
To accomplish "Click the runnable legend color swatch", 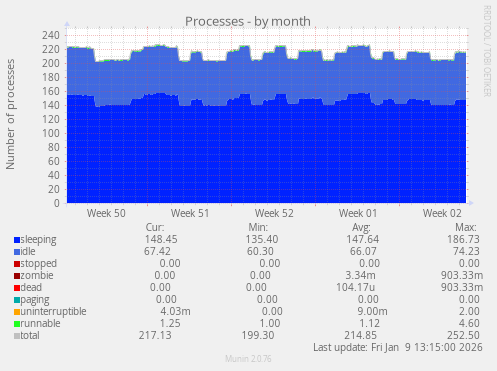I will pos(17,324).
